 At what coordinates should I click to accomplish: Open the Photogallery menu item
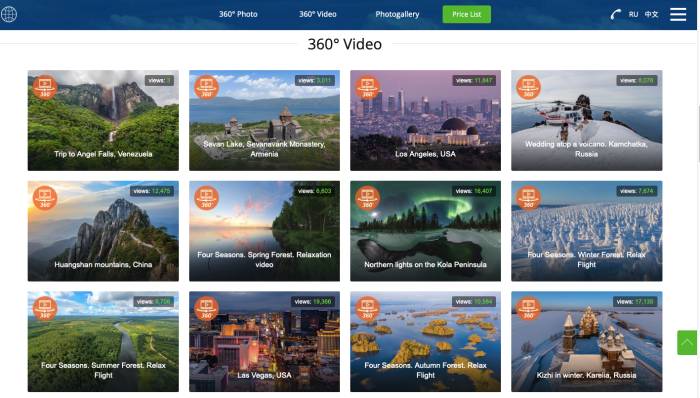(397, 14)
